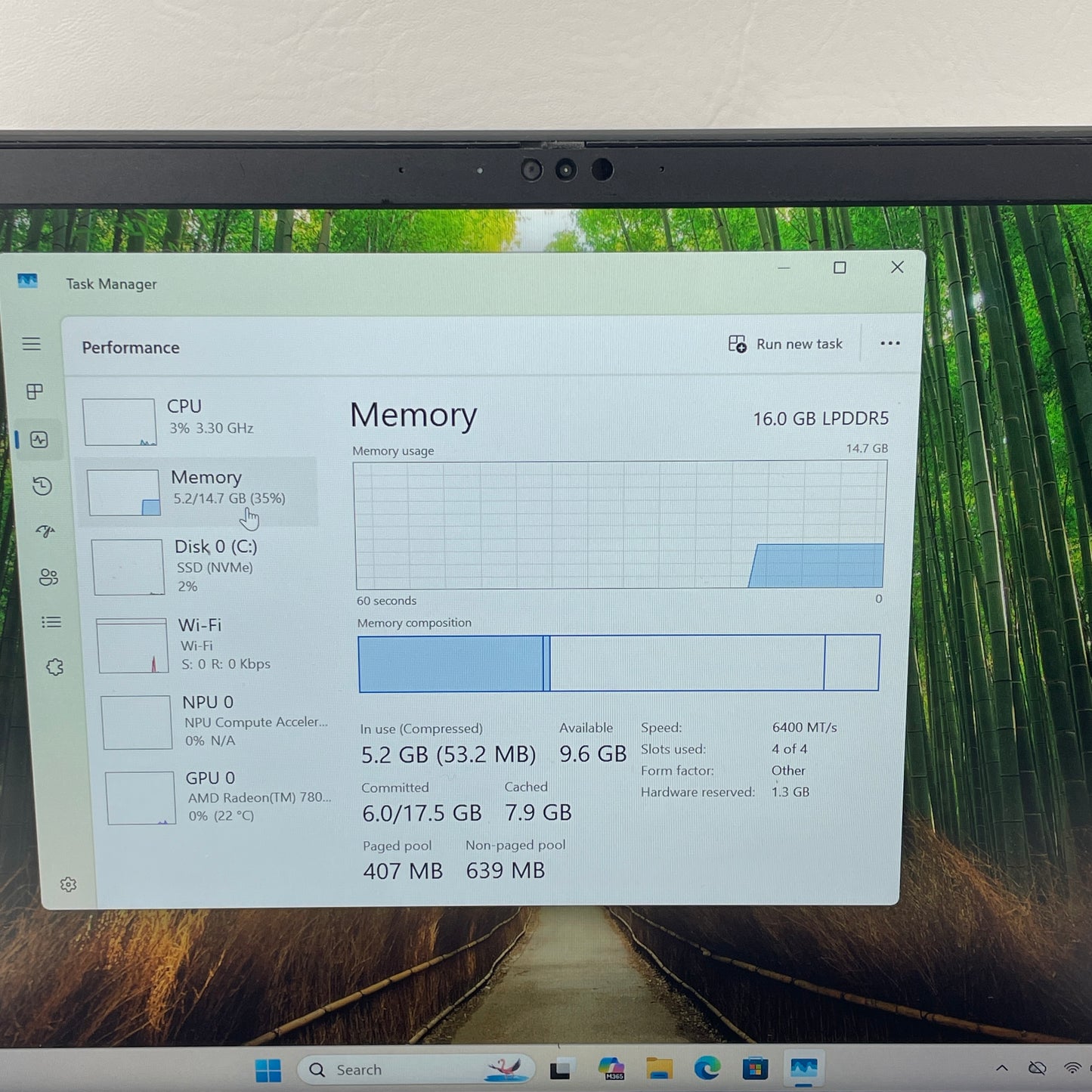This screenshot has width=1092, height=1092.
Task: Click the Memory composition bar's in-use segment
Action: point(451,664)
